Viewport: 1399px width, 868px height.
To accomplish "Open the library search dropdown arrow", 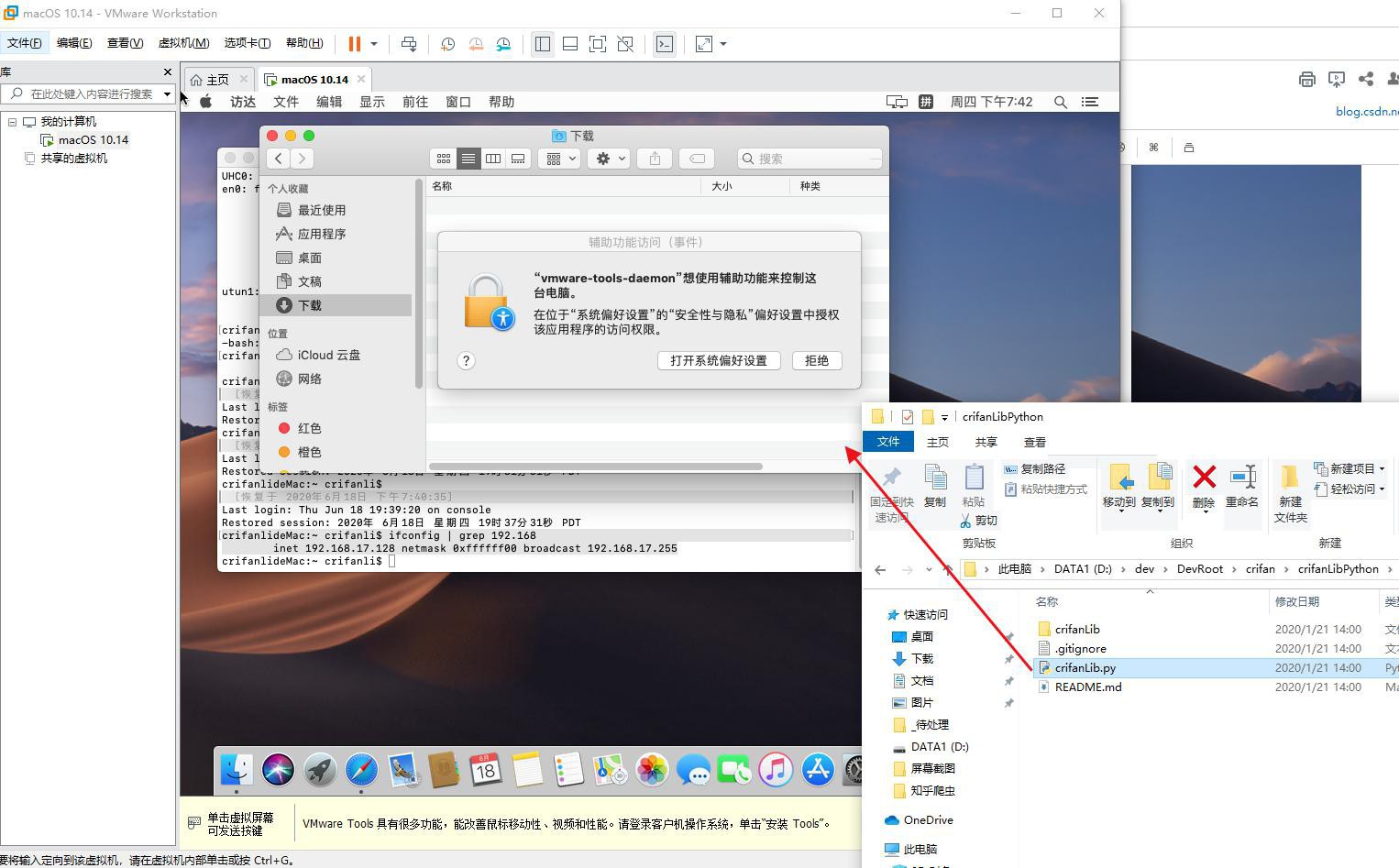I will pyautogui.click(x=167, y=93).
